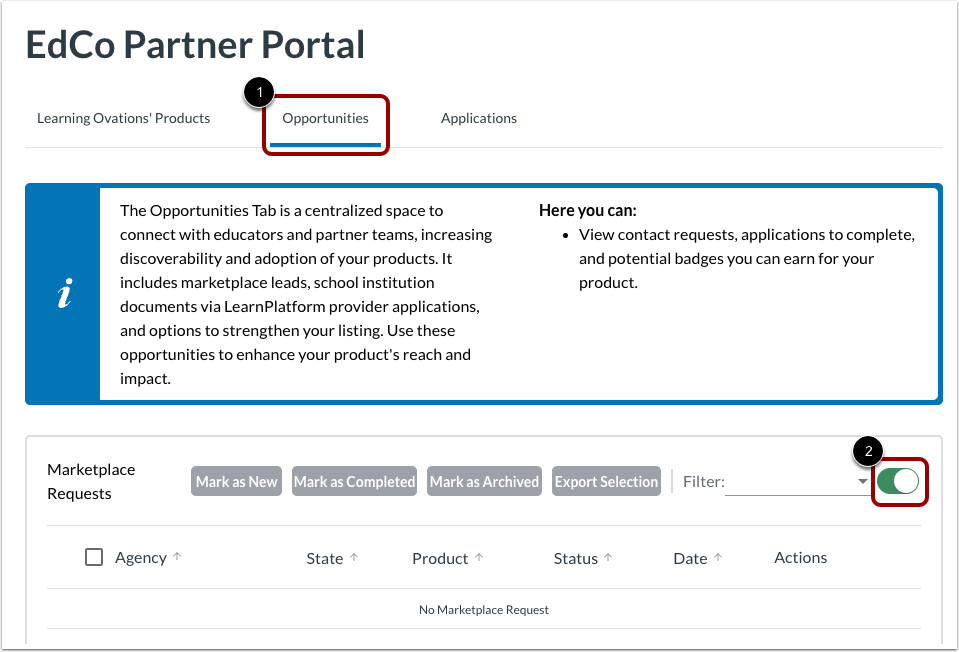Toggle the green switch next to Filter
This screenshot has height=652, width=959.
tap(898, 481)
